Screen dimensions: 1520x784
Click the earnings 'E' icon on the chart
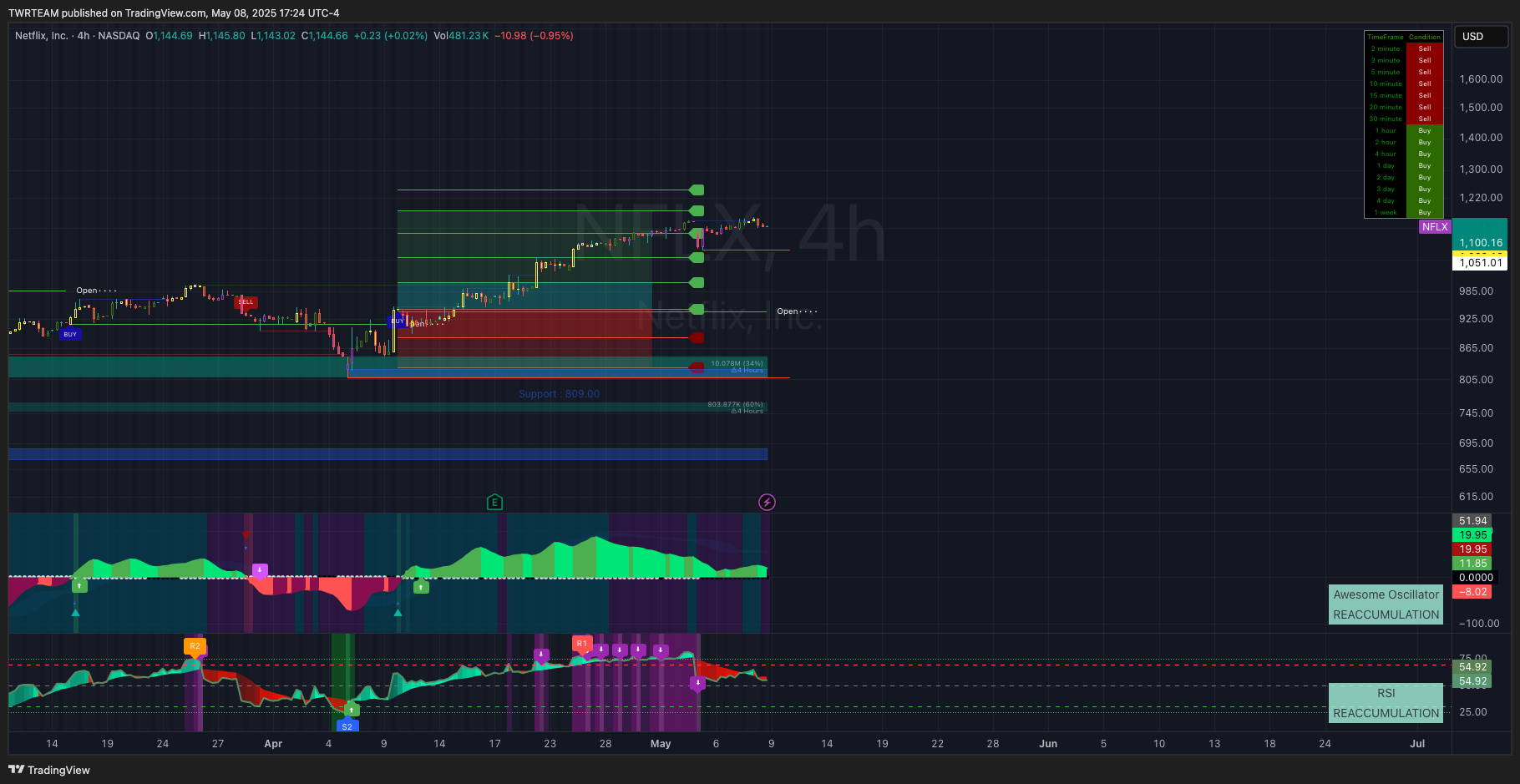click(x=494, y=502)
